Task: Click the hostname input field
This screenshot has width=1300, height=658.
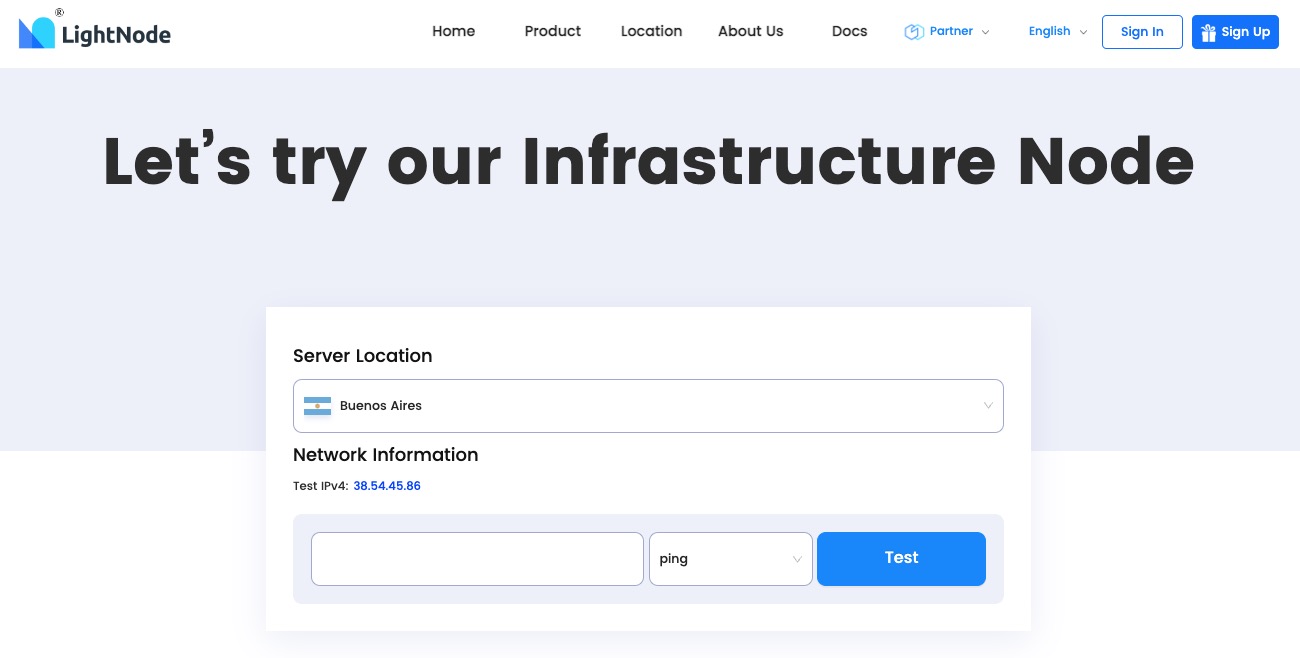Action: (477, 559)
